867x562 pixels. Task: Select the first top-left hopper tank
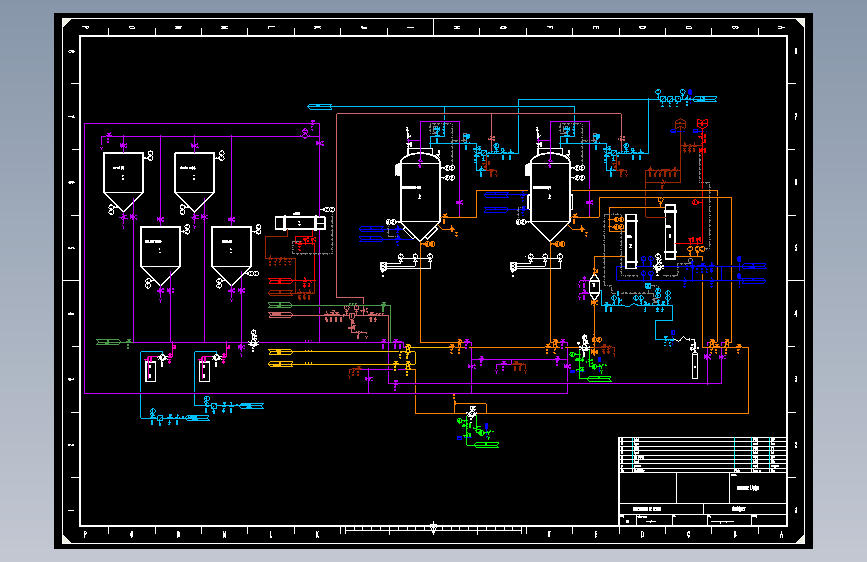123,180
